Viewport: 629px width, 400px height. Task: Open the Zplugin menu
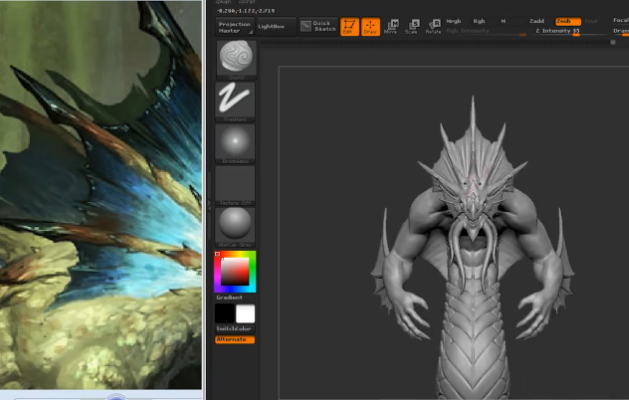(x=223, y=2)
